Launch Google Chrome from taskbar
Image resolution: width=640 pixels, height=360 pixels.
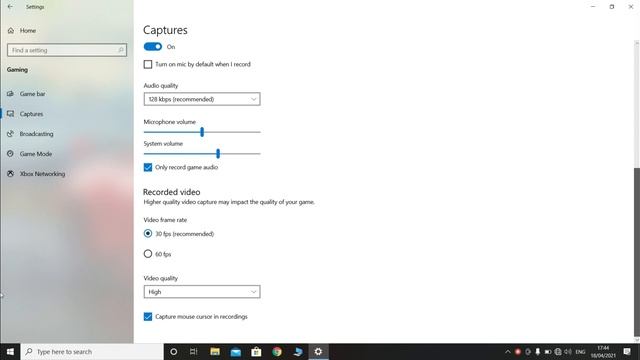pyautogui.click(x=277, y=351)
